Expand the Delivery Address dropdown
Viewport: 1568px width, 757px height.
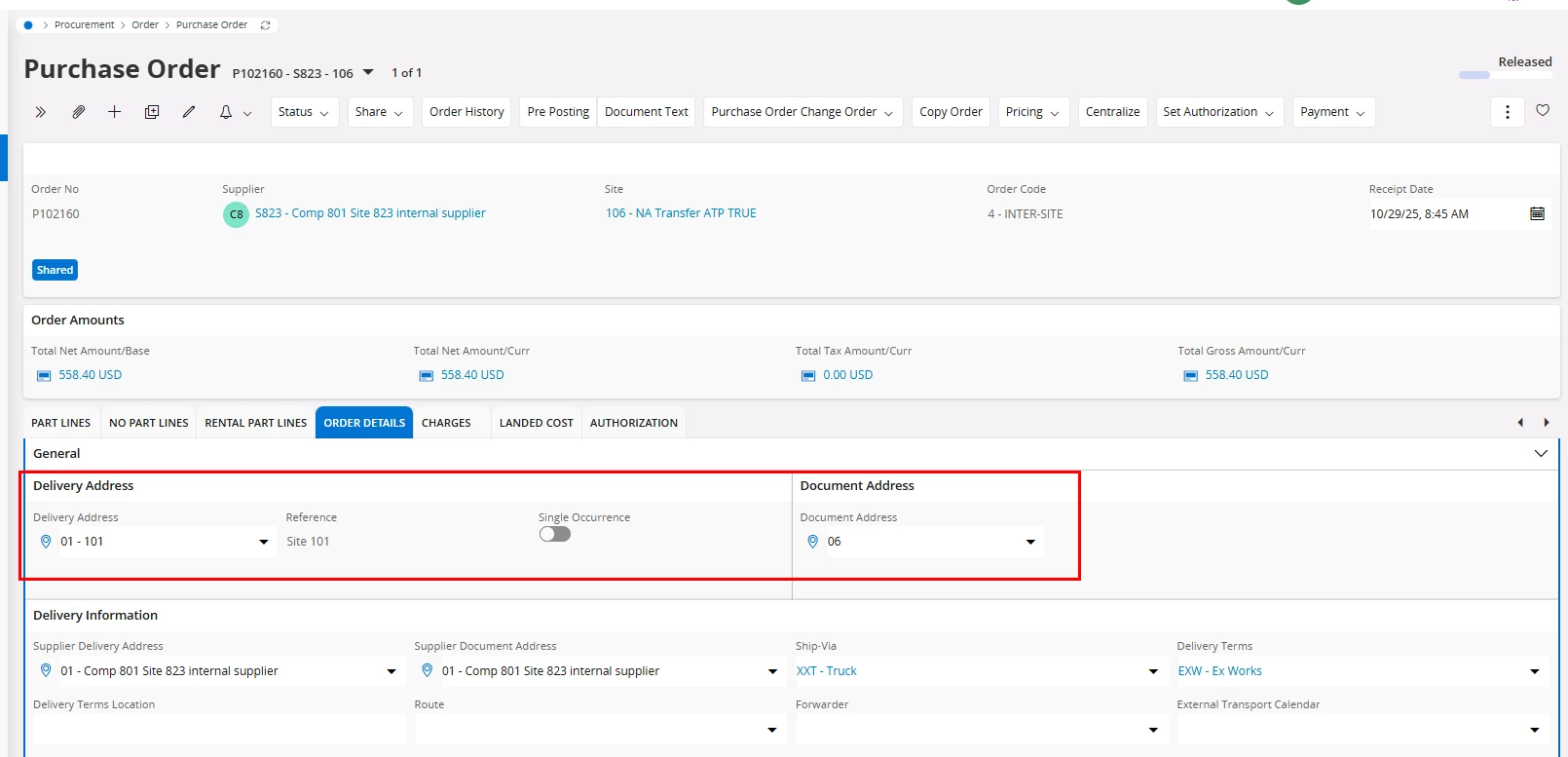pos(263,542)
